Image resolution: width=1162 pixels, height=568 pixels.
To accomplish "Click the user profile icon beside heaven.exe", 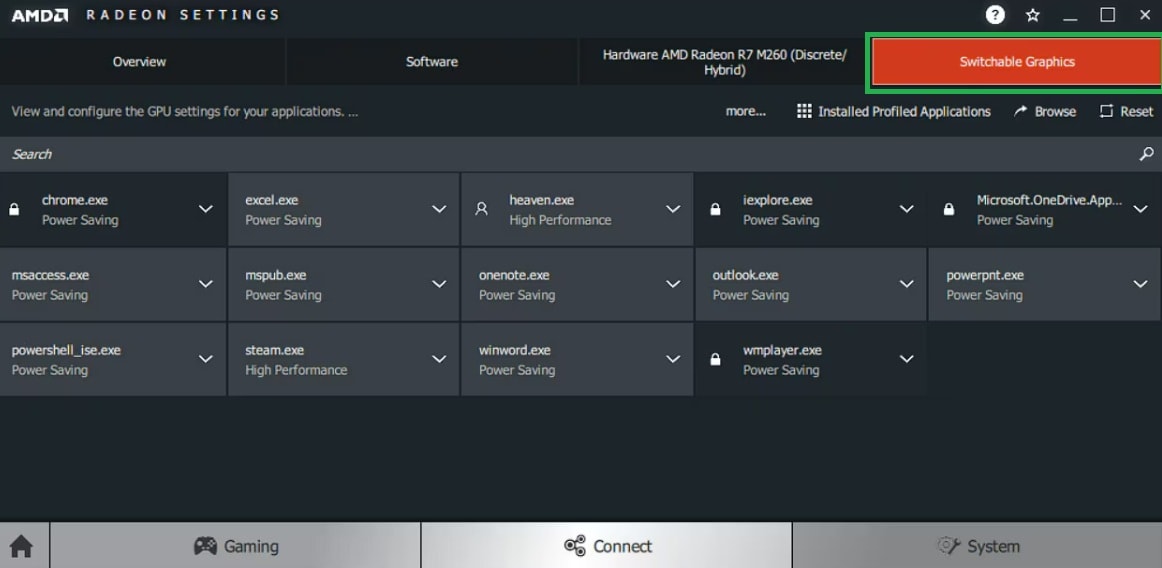I will tap(482, 209).
